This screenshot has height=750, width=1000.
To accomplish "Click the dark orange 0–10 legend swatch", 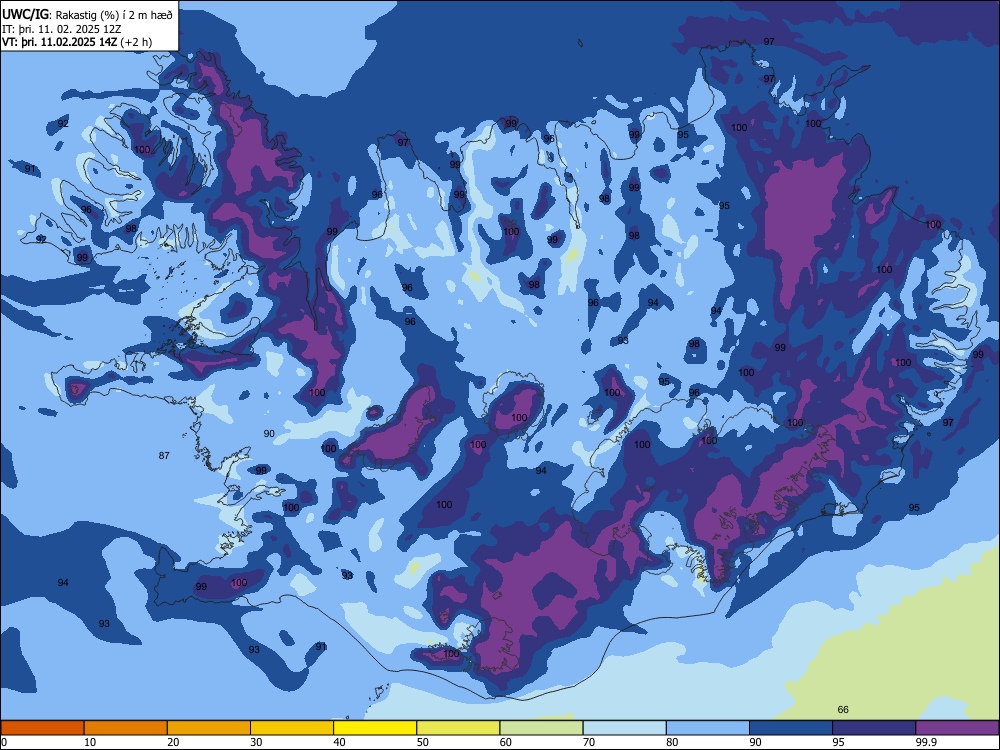I will tap(42, 728).
